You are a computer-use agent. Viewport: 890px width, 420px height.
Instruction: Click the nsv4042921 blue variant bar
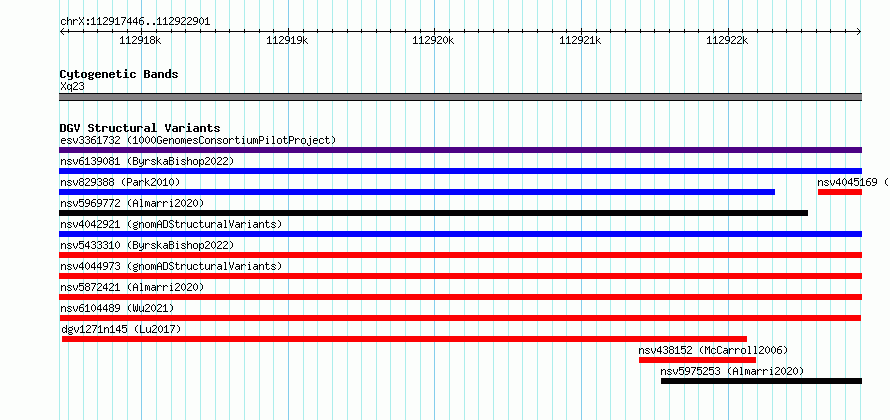pos(460,234)
